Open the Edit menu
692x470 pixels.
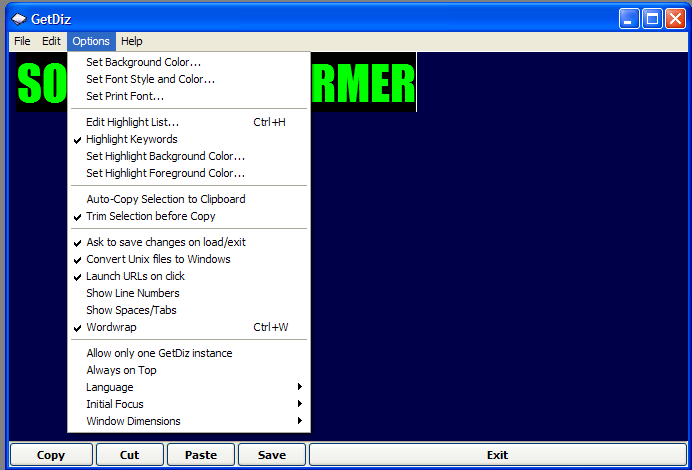51,41
